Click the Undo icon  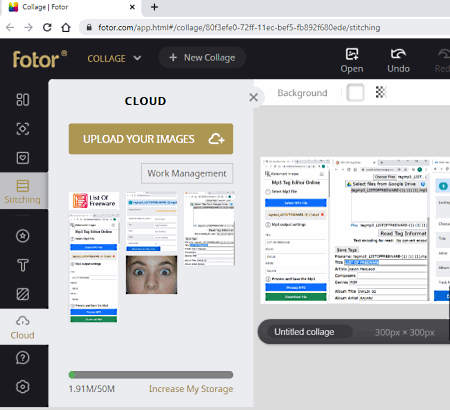click(398, 60)
